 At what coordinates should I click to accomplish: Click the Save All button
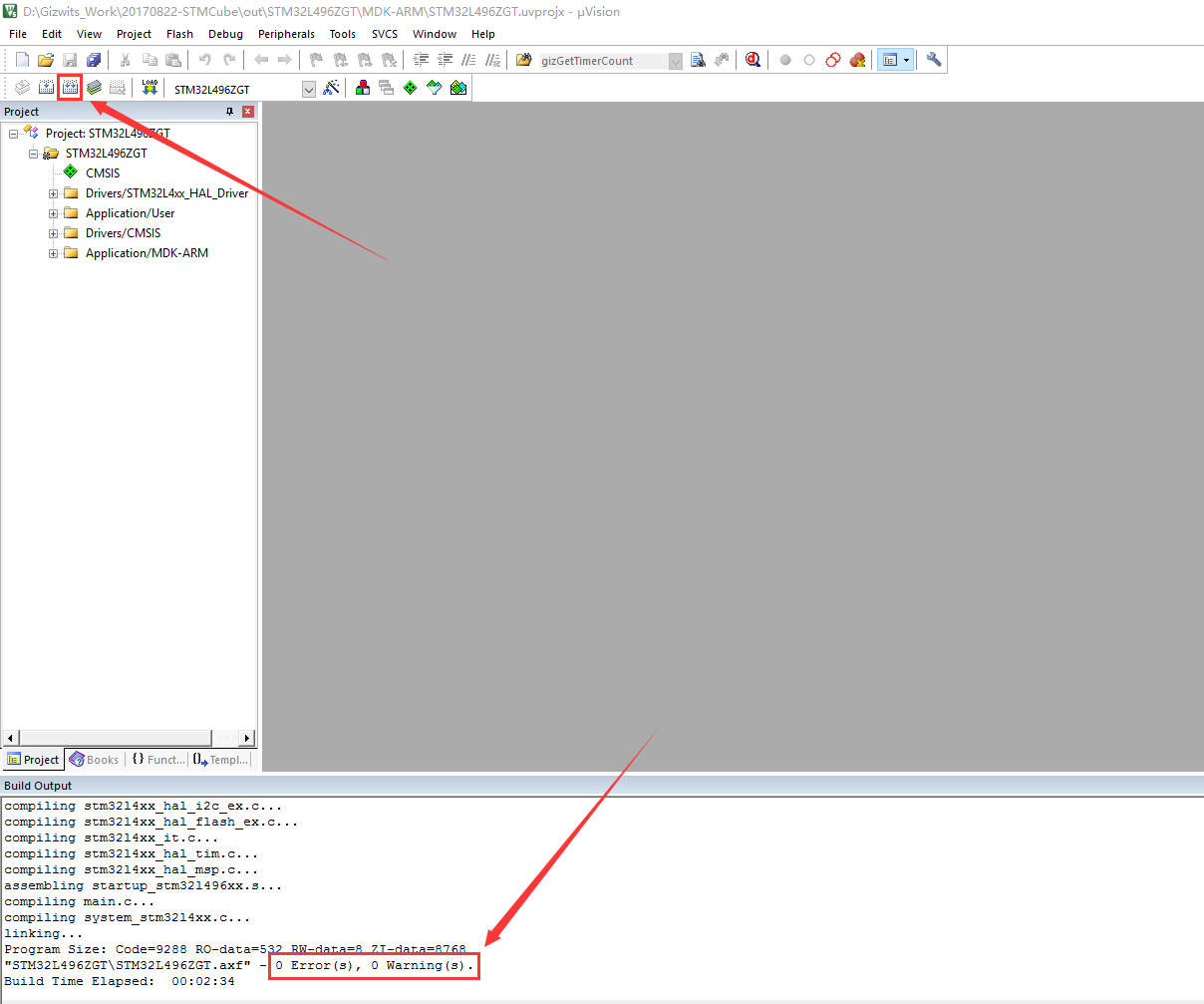click(x=93, y=59)
